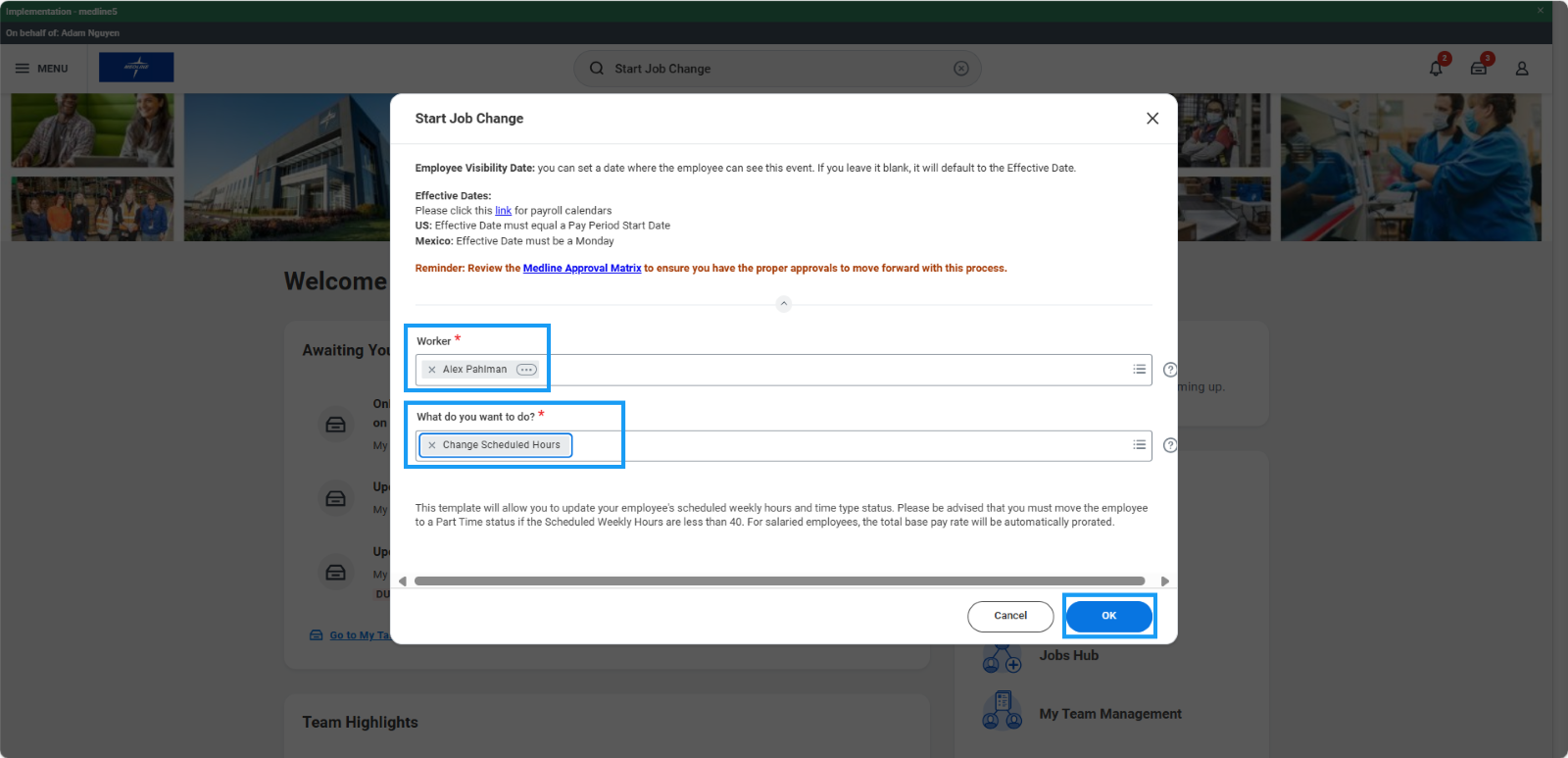Viewport: 1568px width, 758px height.
Task: Remove Alex Pahlman from Worker field
Action: [x=432, y=370]
